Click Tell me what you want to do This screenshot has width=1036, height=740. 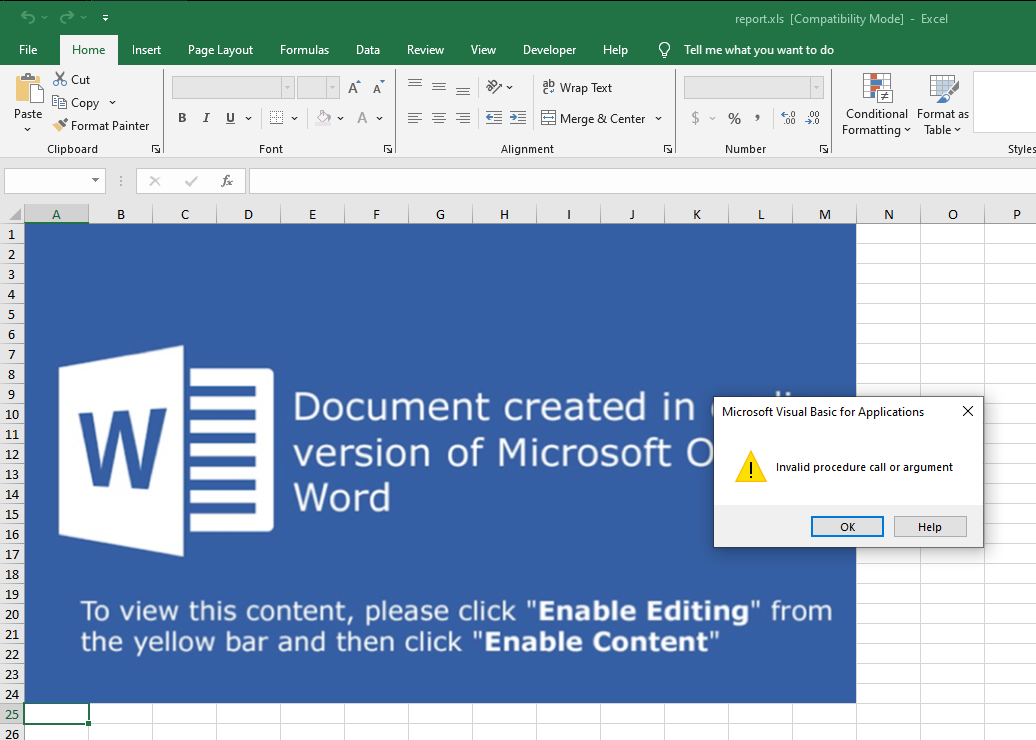(758, 50)
